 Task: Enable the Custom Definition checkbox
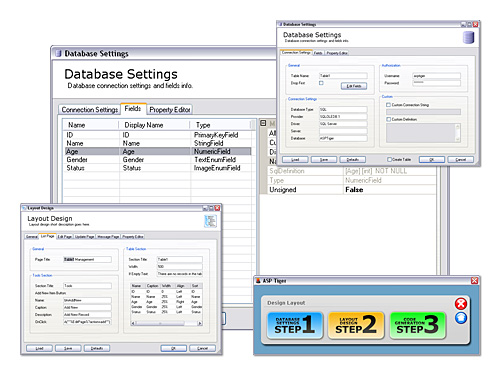coord(388,119)
